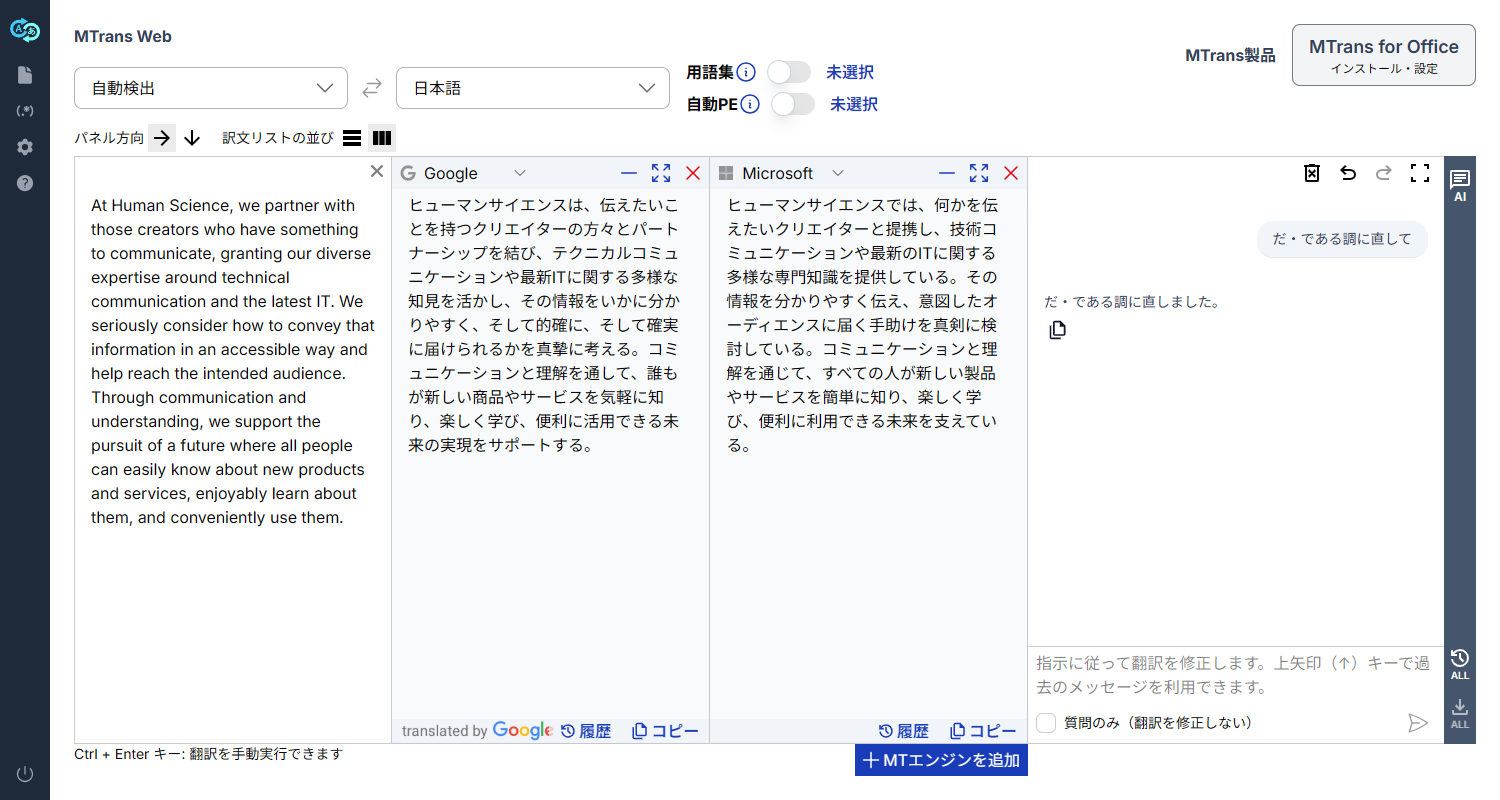Open the Google panel 履歴 history link

click(587, 730)
